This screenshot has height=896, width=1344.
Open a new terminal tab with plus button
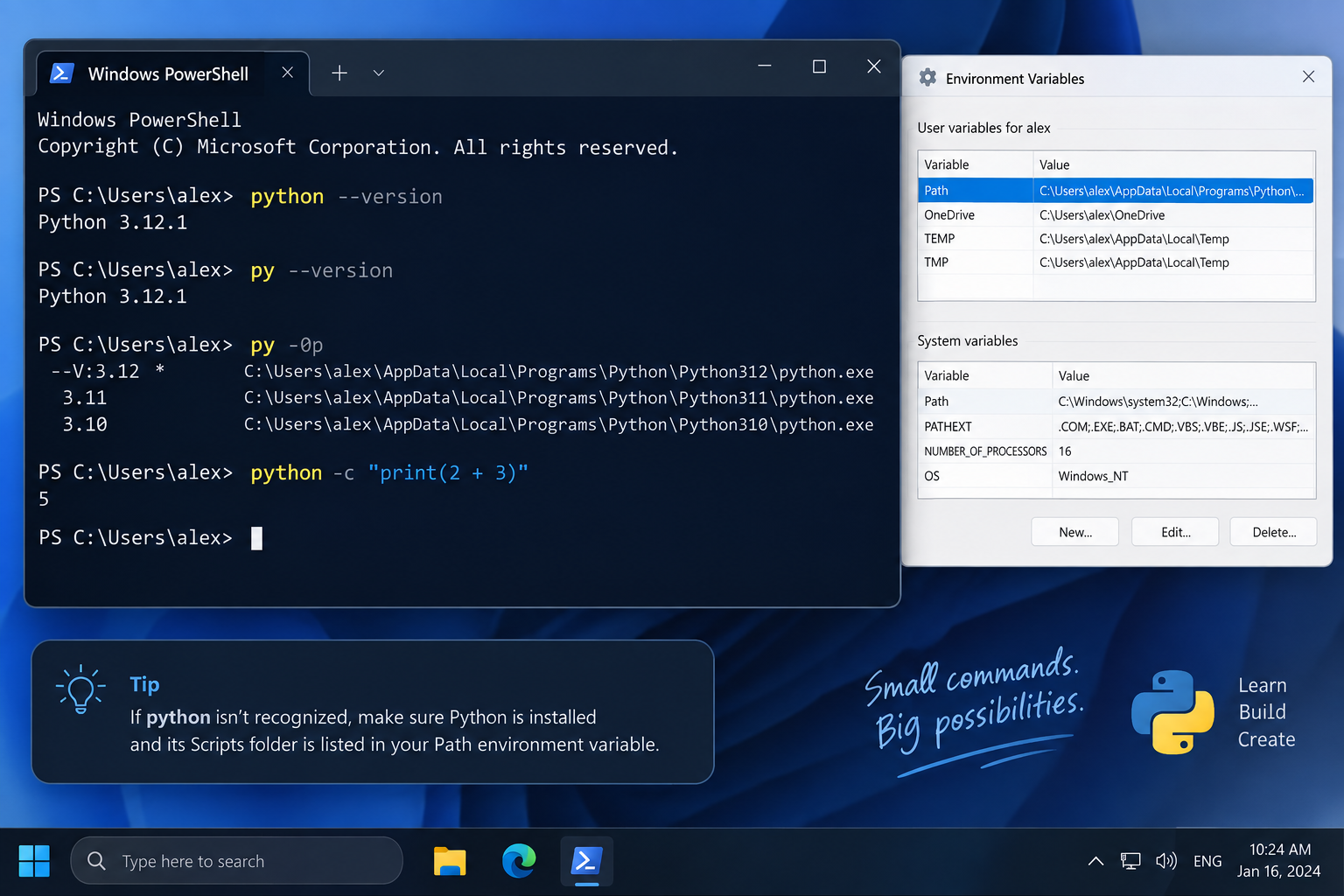(x=339, y=73)
